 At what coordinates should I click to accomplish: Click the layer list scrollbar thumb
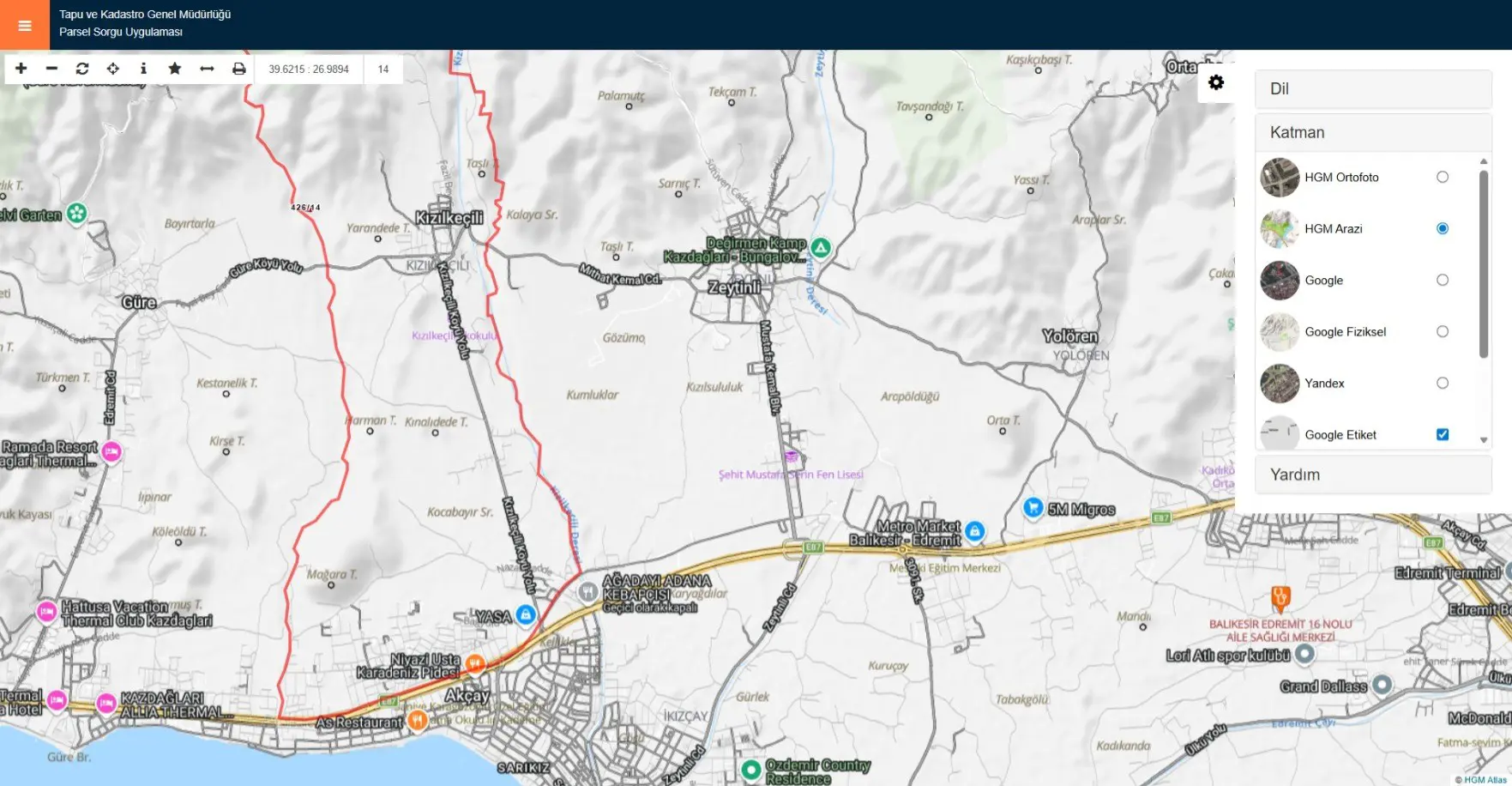point(1484,263)
